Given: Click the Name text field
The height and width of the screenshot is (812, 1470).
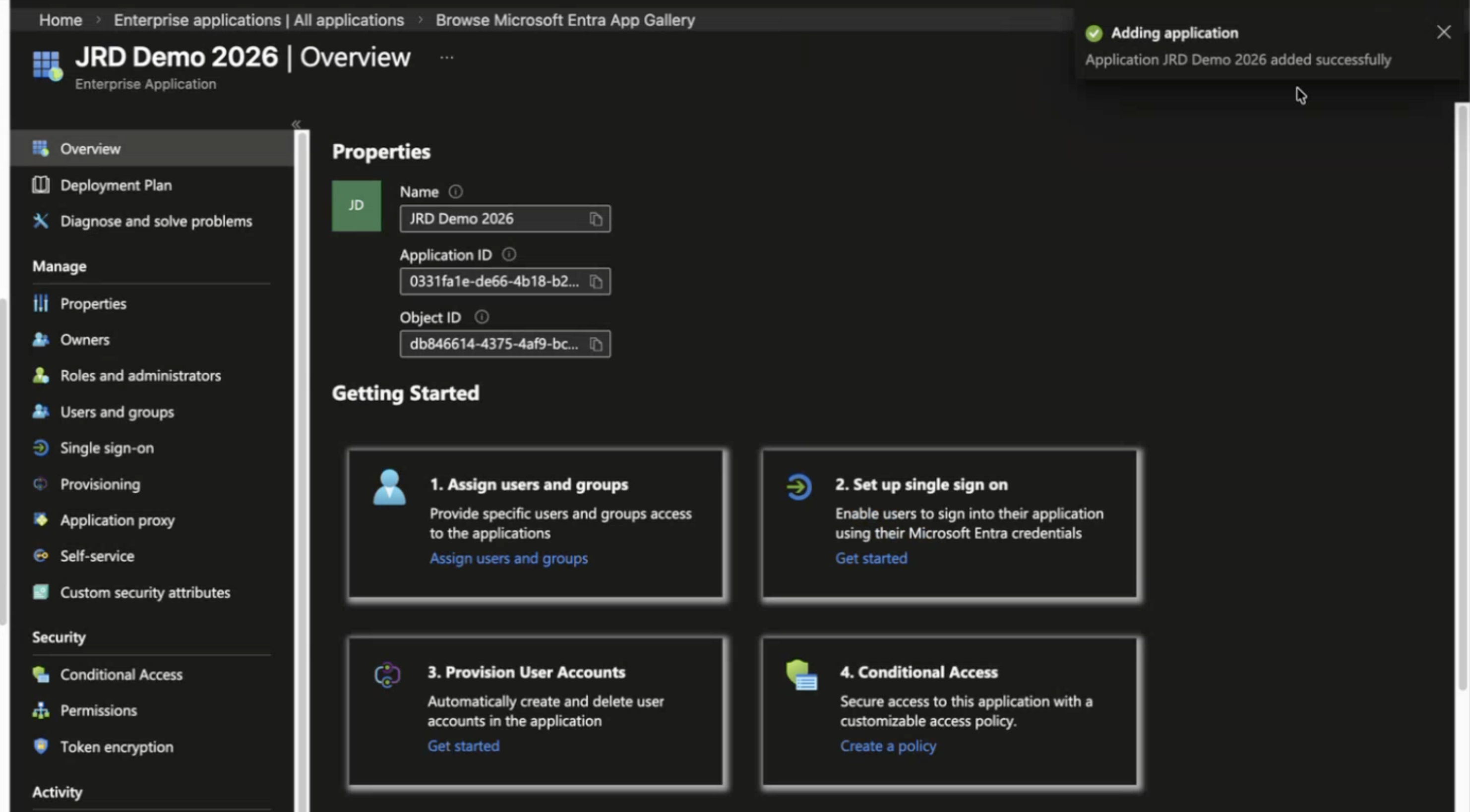Looking at the screenshot, I should 505,219.
